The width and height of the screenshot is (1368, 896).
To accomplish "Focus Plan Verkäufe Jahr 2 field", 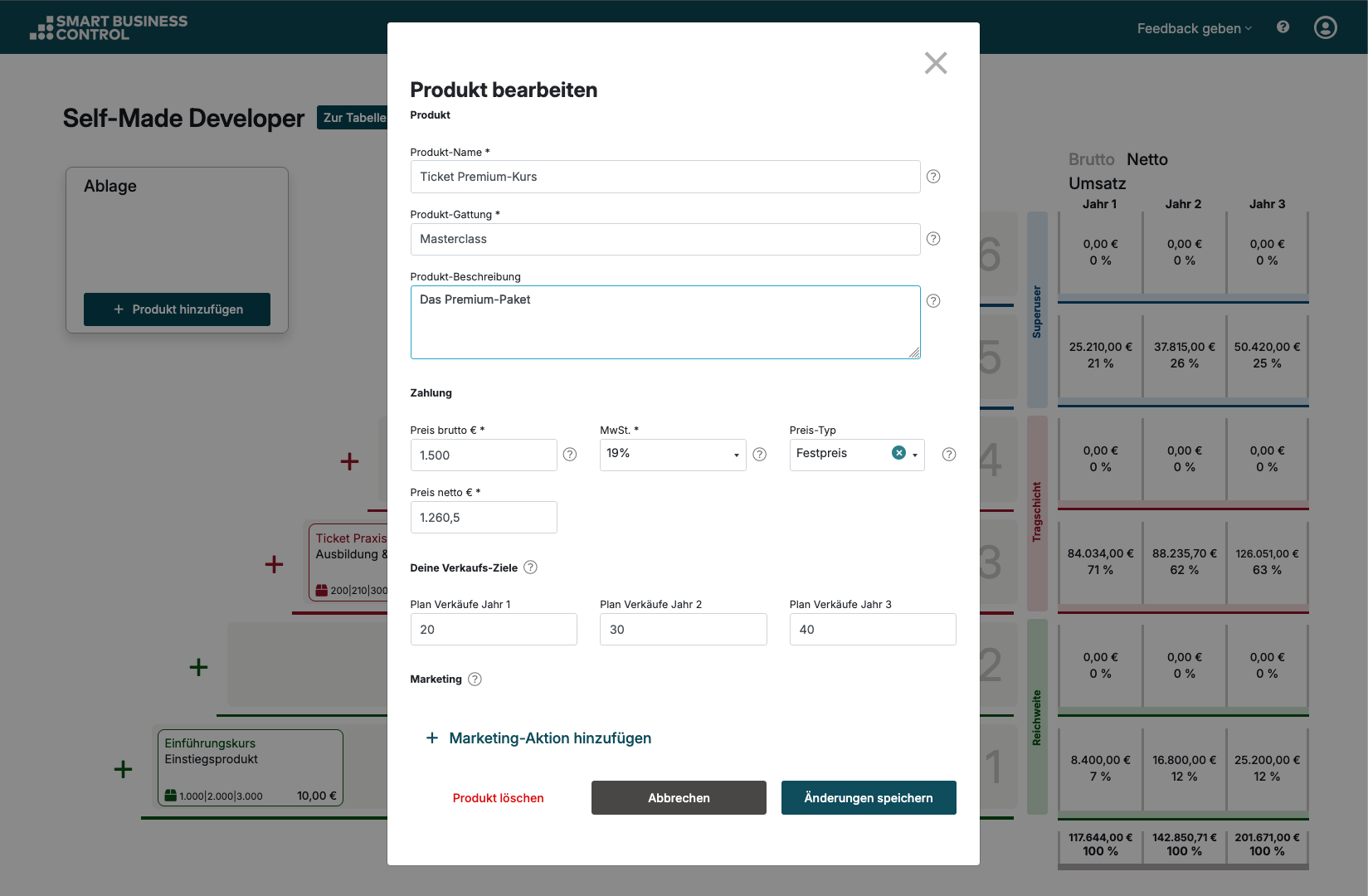I will (x=684, y=630).
